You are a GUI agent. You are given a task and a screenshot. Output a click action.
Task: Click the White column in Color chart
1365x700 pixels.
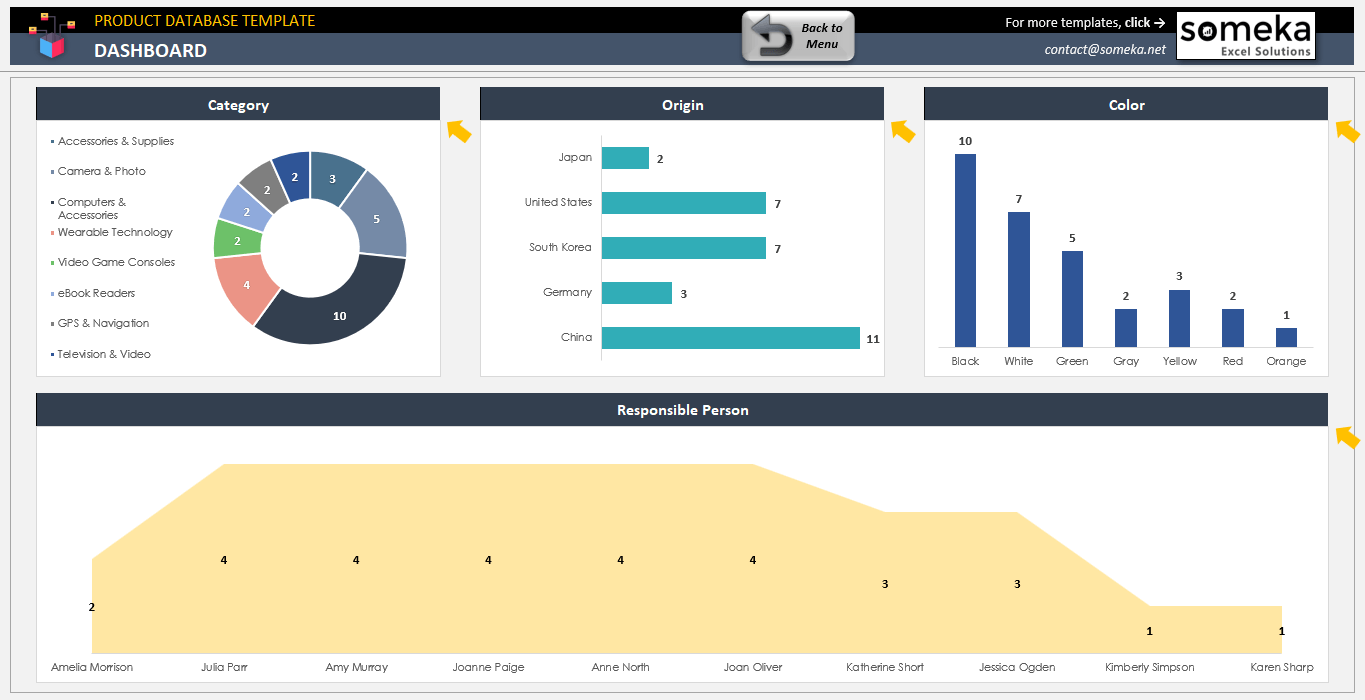[1019, 279]
